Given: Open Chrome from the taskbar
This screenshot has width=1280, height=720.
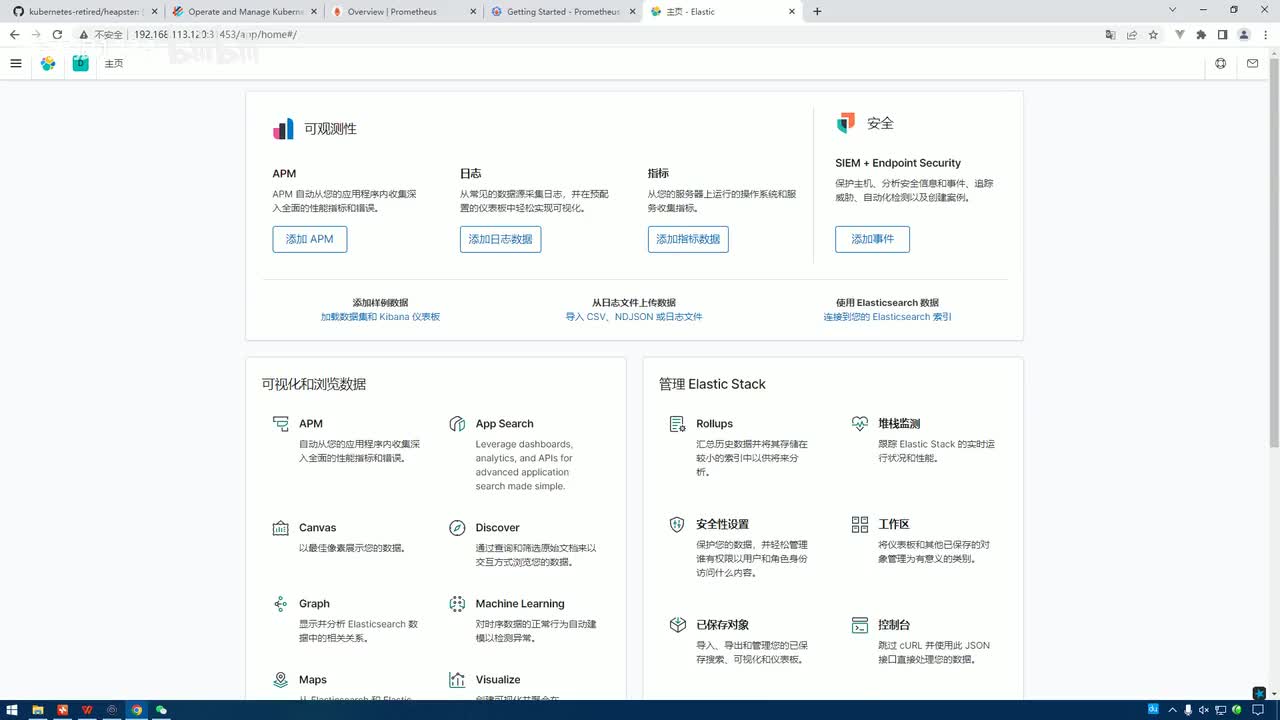Looking at the screenshot, I should [x=137, y=710].
